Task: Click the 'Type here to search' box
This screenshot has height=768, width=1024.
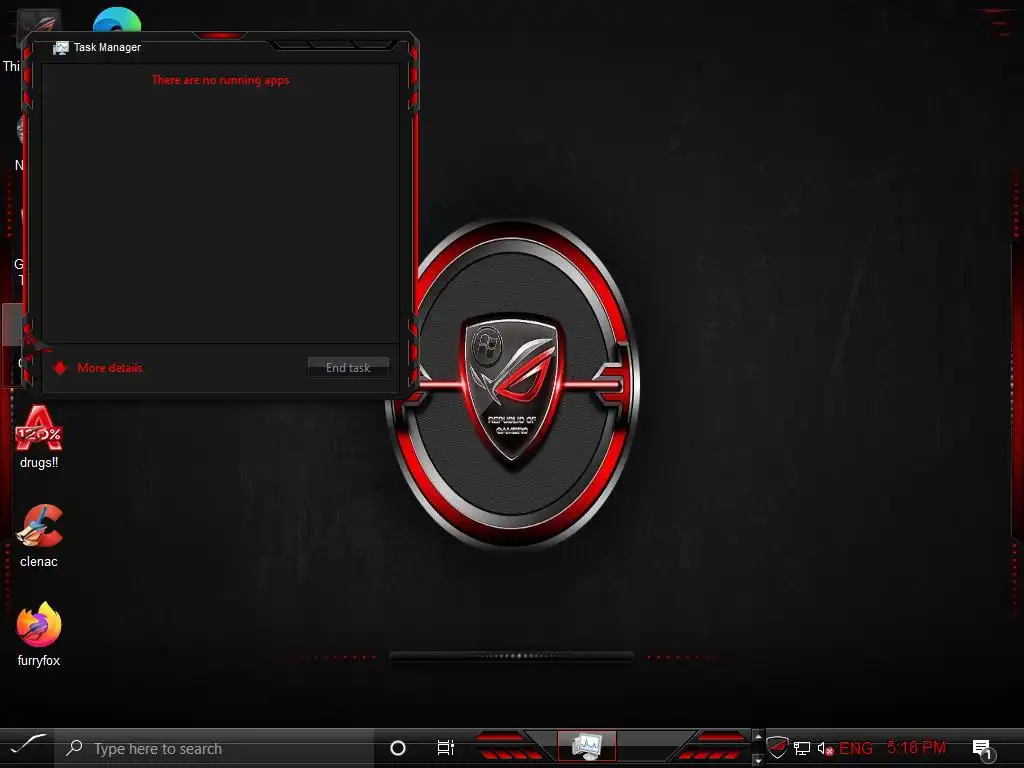Action: click(214, 748)
